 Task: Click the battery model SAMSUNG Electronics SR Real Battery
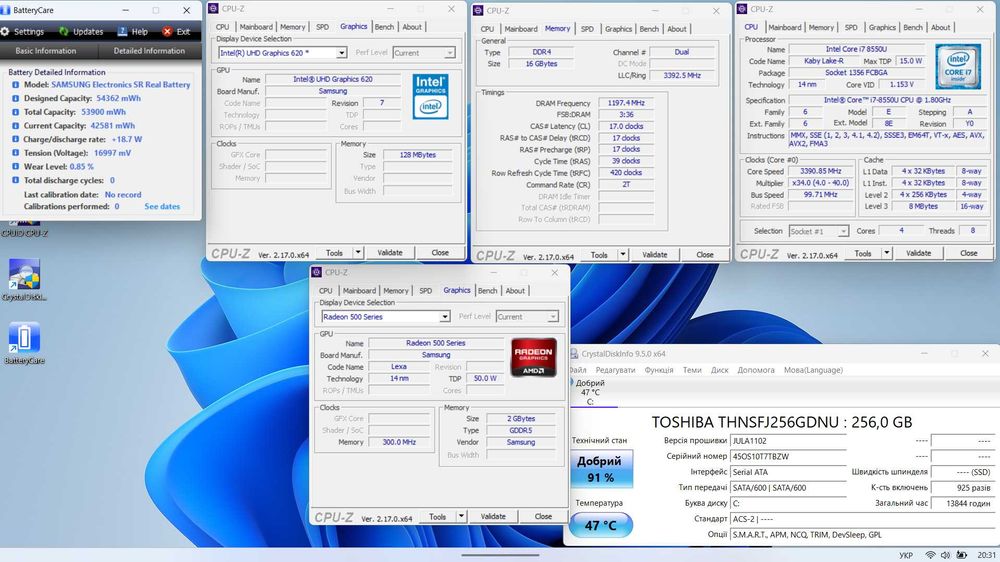pyautogui.click(x=121, y=84)
